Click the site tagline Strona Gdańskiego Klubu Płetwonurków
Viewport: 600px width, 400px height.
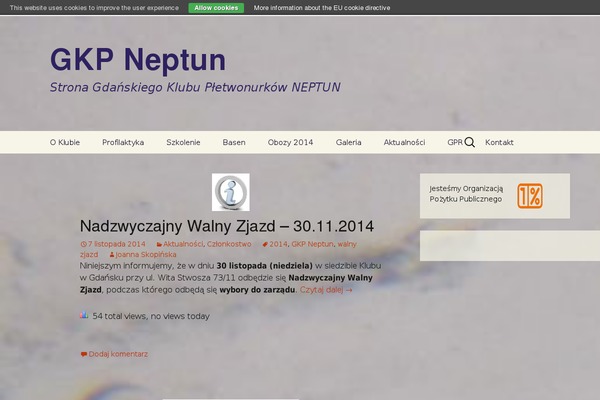coord(195,87)
